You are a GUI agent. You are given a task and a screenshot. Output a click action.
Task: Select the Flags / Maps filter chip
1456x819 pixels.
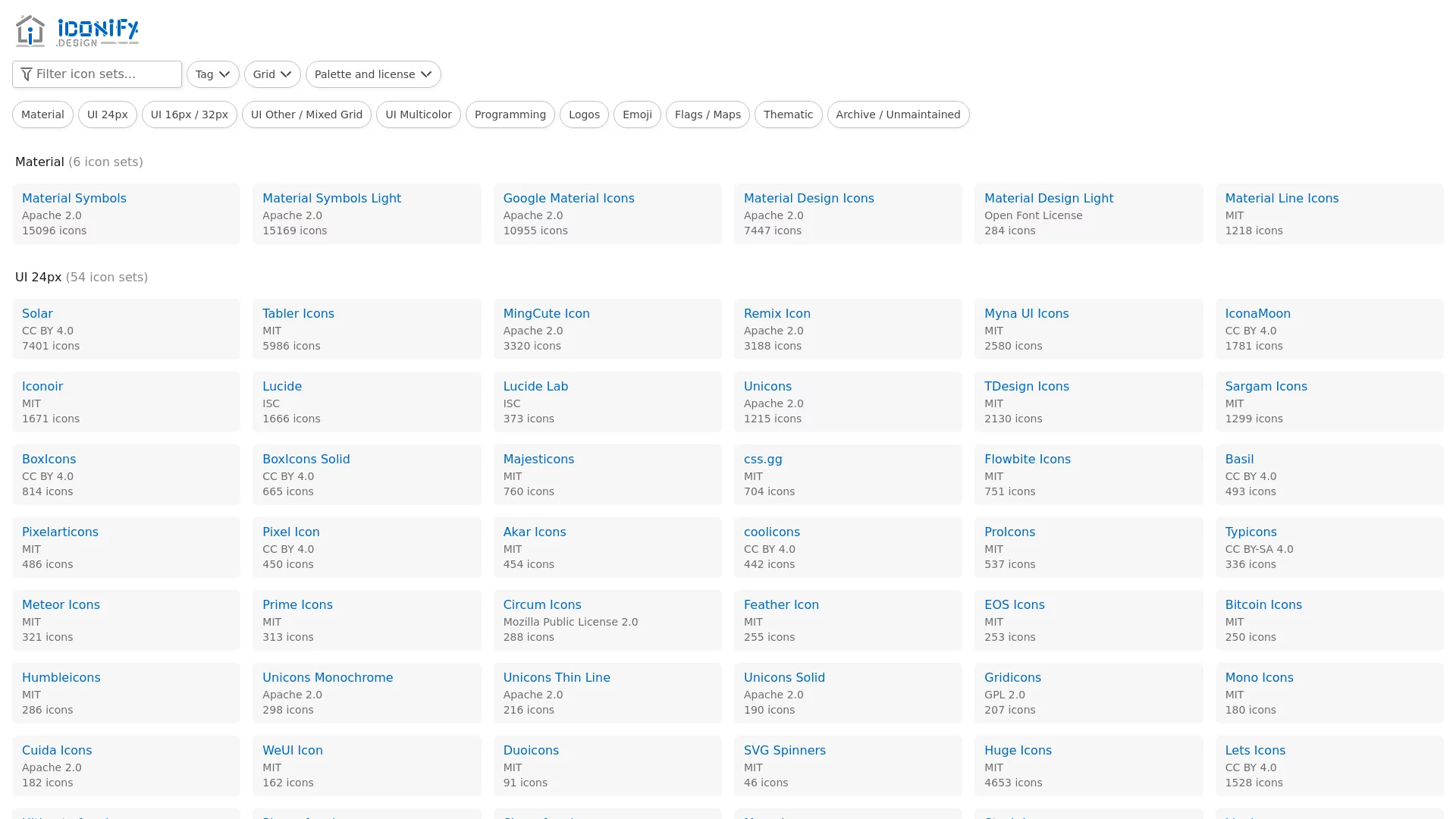707,115
